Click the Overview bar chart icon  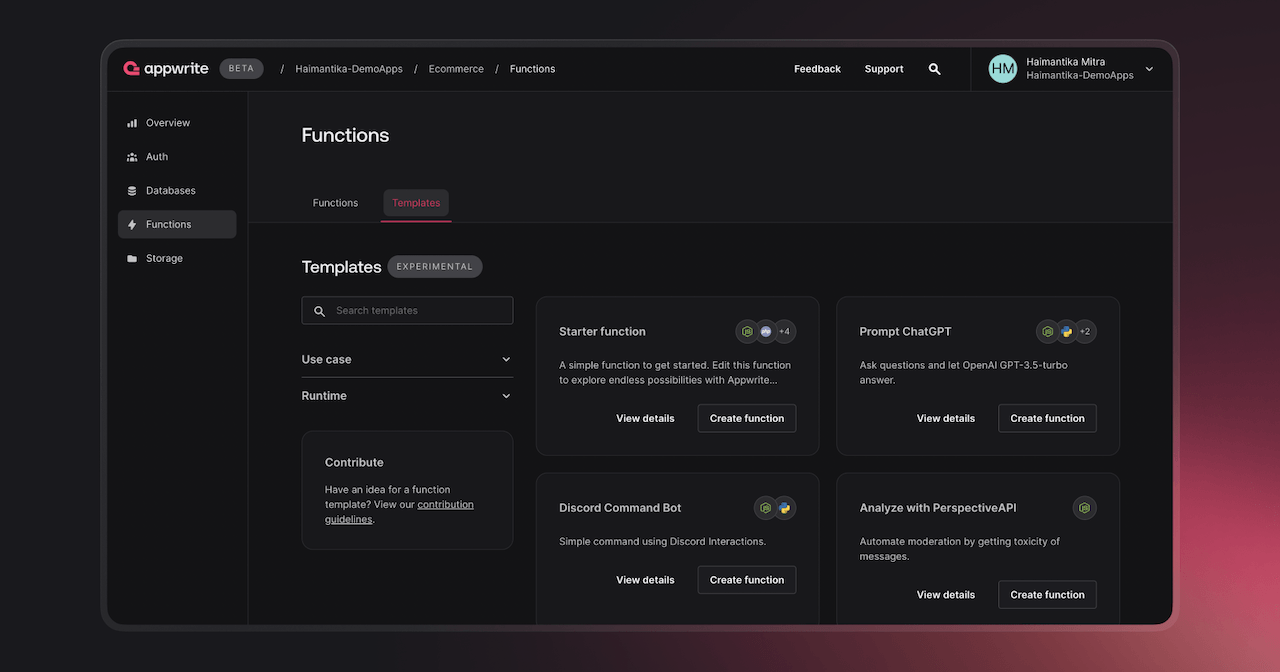132,123
